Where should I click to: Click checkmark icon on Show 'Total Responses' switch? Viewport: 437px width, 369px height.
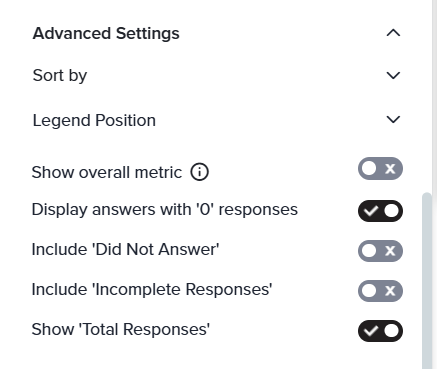pos(371,331)
